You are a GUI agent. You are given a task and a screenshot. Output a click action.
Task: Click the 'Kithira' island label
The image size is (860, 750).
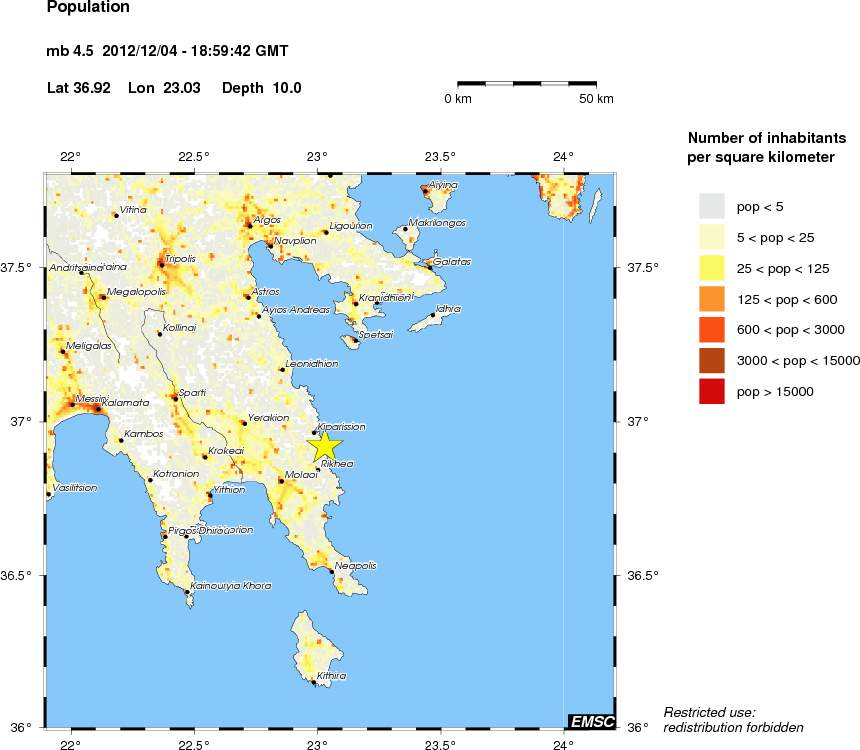pos(331,675)
